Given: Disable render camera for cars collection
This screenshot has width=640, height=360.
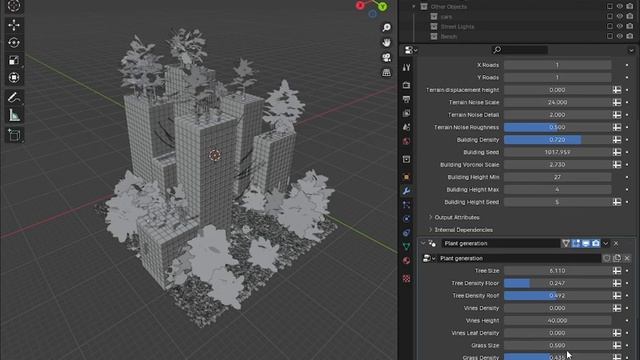Looking at the screenshot, I should (630, 16).
